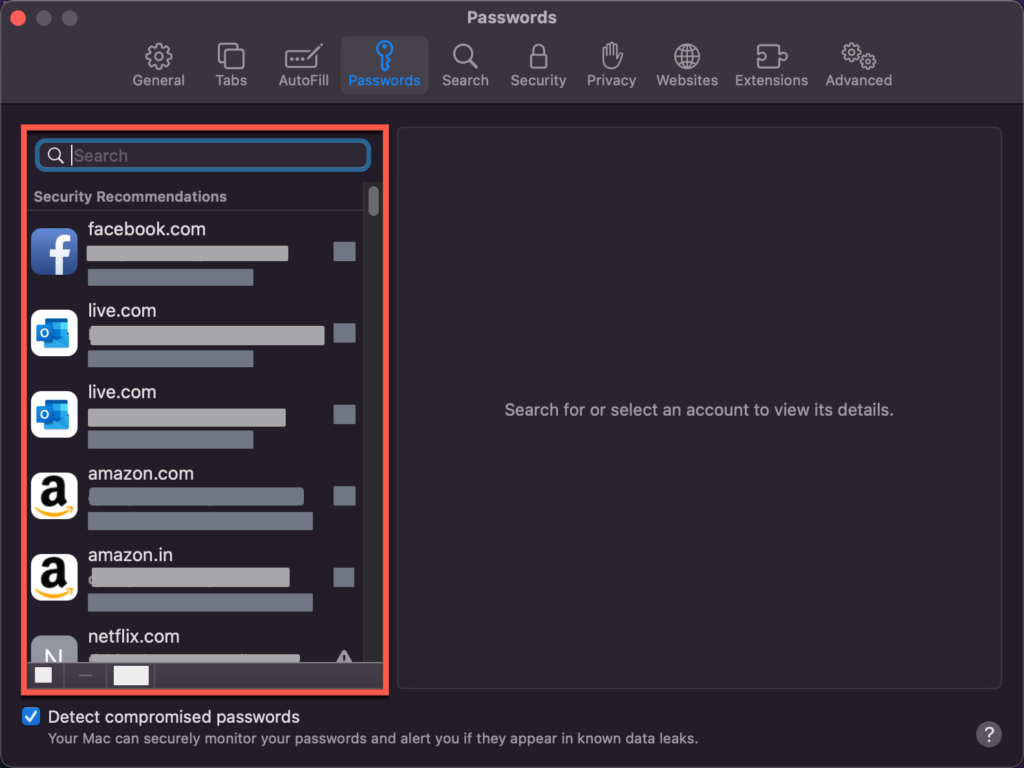Screen dimensions: 1024x768
Task: Click the Facebook logo icon
Action: pos(54,251)
